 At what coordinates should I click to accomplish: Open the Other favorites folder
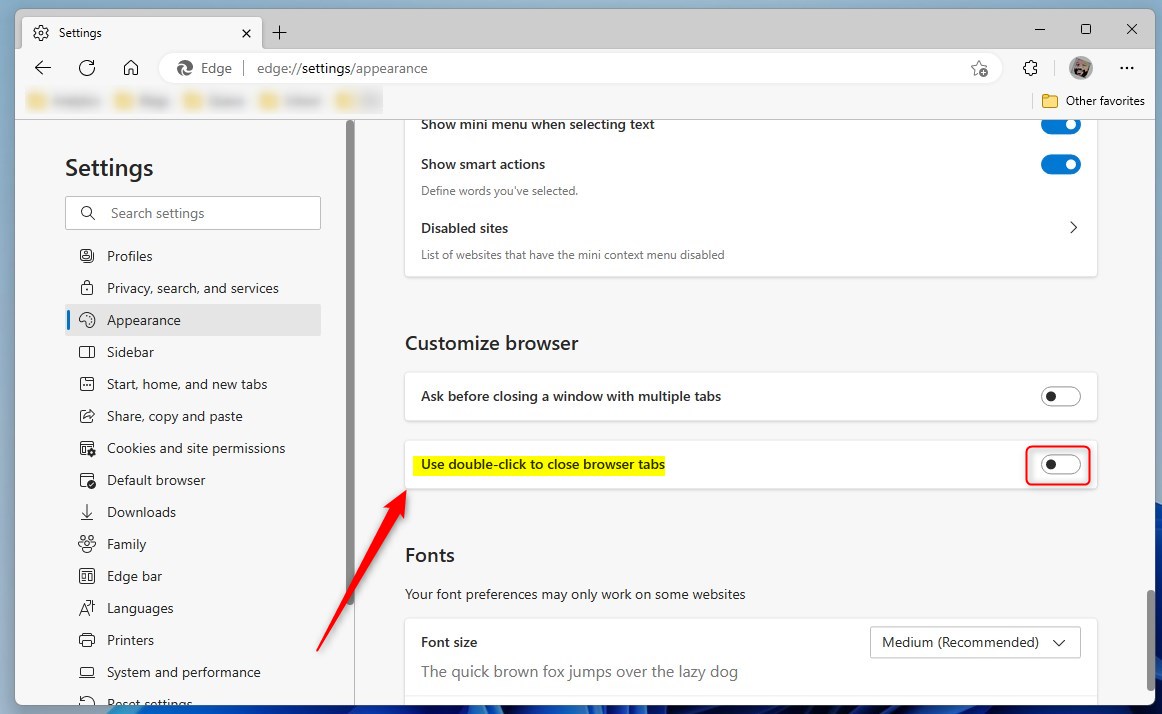click(x=1093, y=101)
